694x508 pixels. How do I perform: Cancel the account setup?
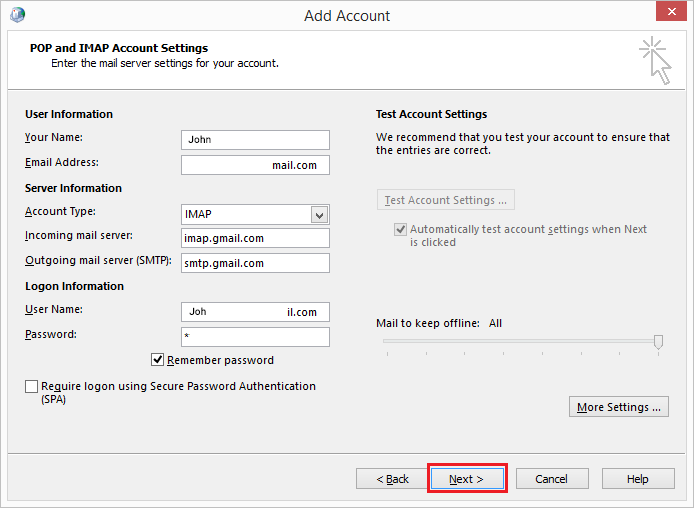click(552, 479)
